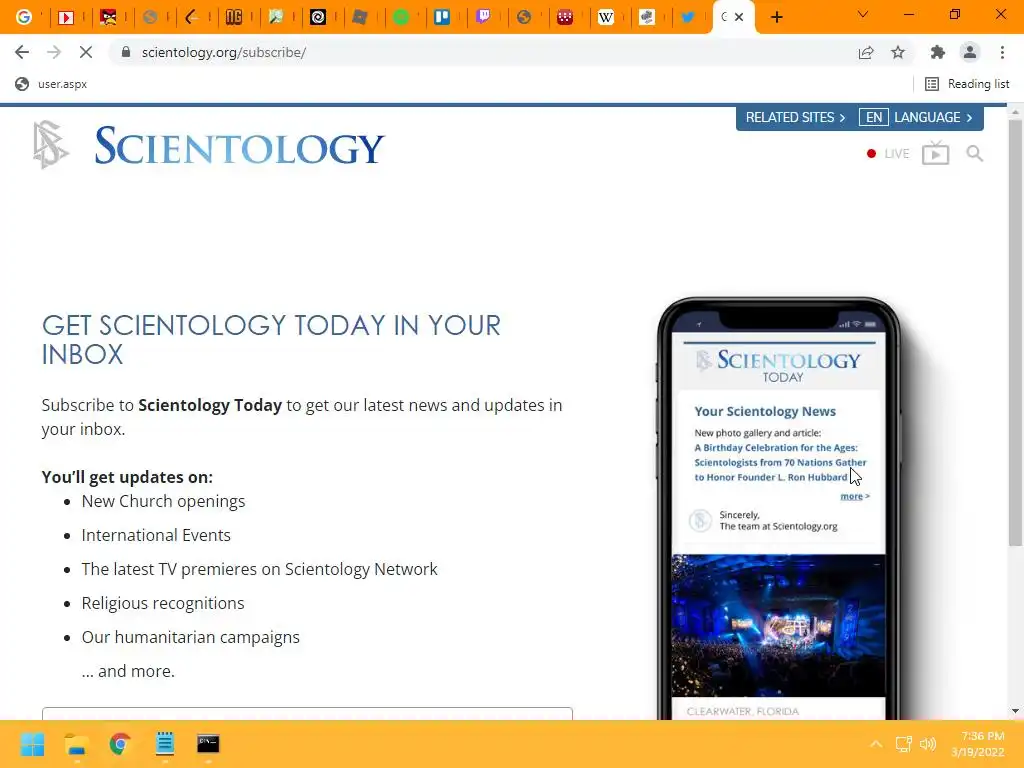Image resolution: width=1024 pixels, height=768 pixels.
Task: Close the active Scientology tab
Action: [x=739, y=17]
